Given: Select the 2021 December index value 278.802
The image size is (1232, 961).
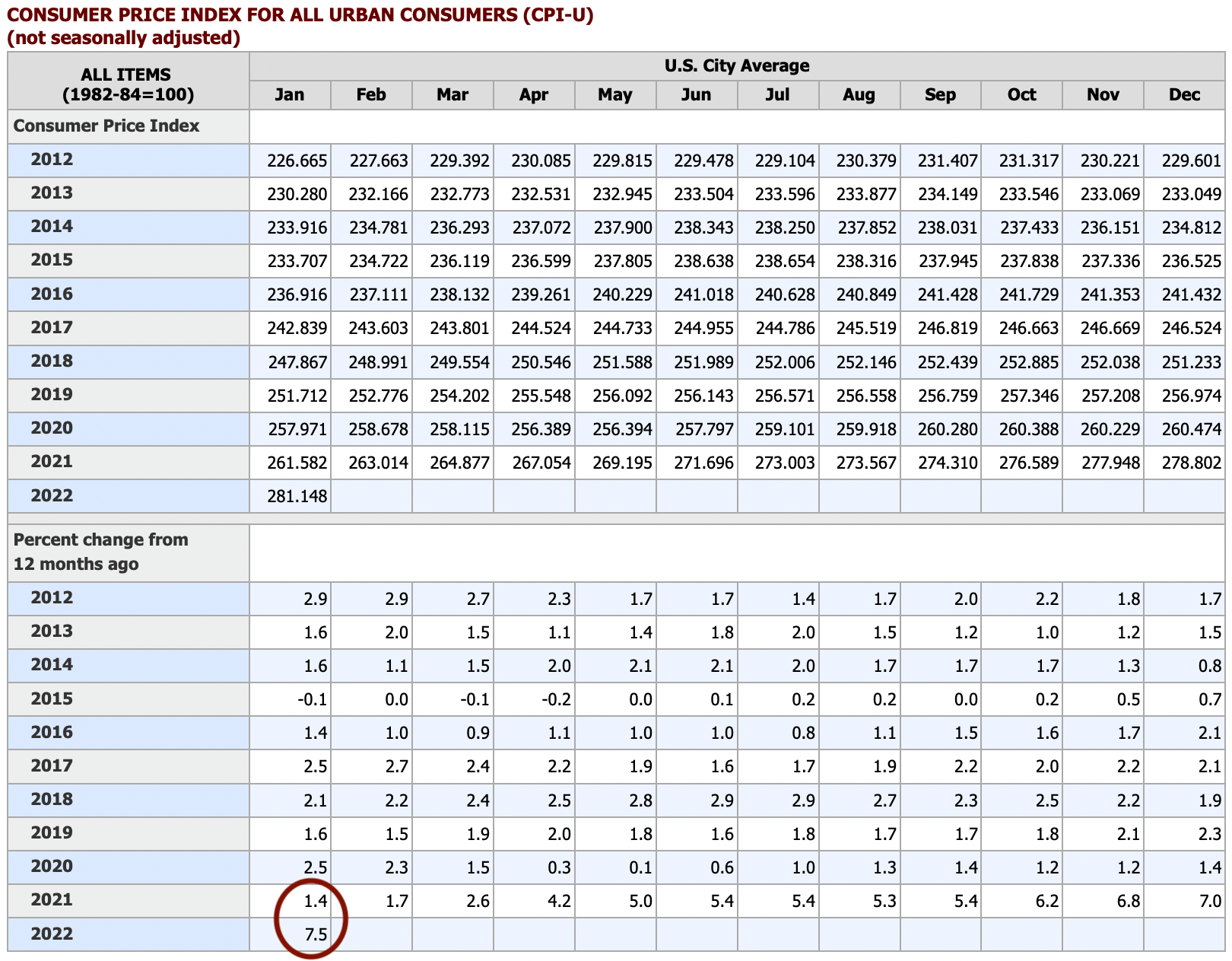Looking at the screenshot, I should tap(1191, 463).
